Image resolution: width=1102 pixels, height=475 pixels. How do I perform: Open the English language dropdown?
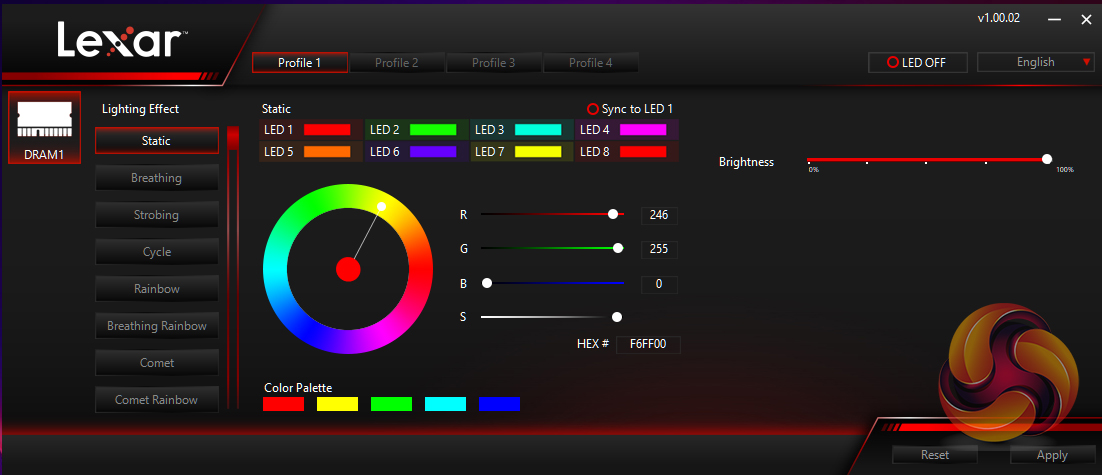1036,63
